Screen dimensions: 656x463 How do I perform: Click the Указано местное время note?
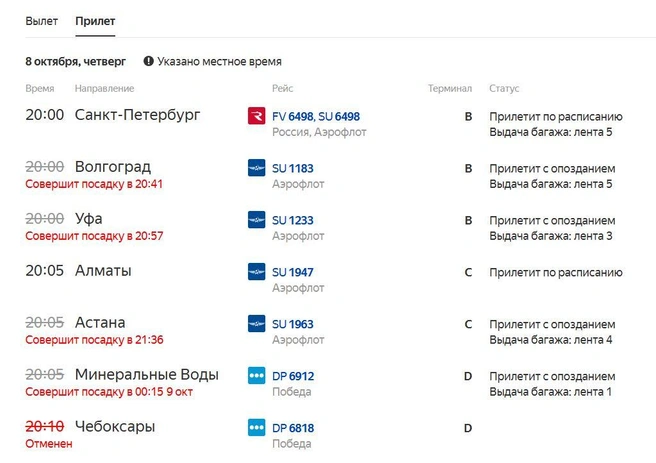[x=219, y=61]
